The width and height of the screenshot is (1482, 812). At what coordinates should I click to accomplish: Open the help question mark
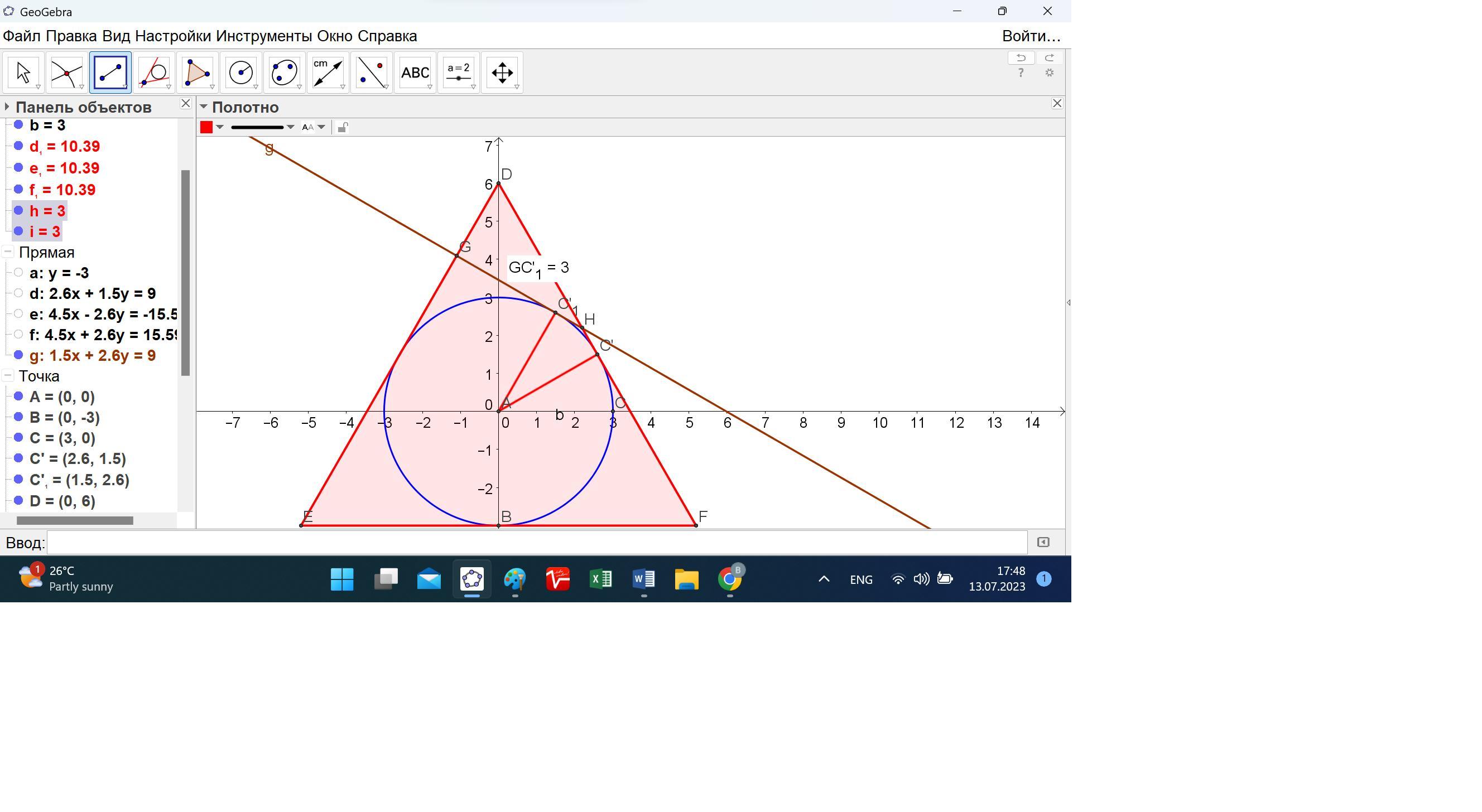[1021, 73]
